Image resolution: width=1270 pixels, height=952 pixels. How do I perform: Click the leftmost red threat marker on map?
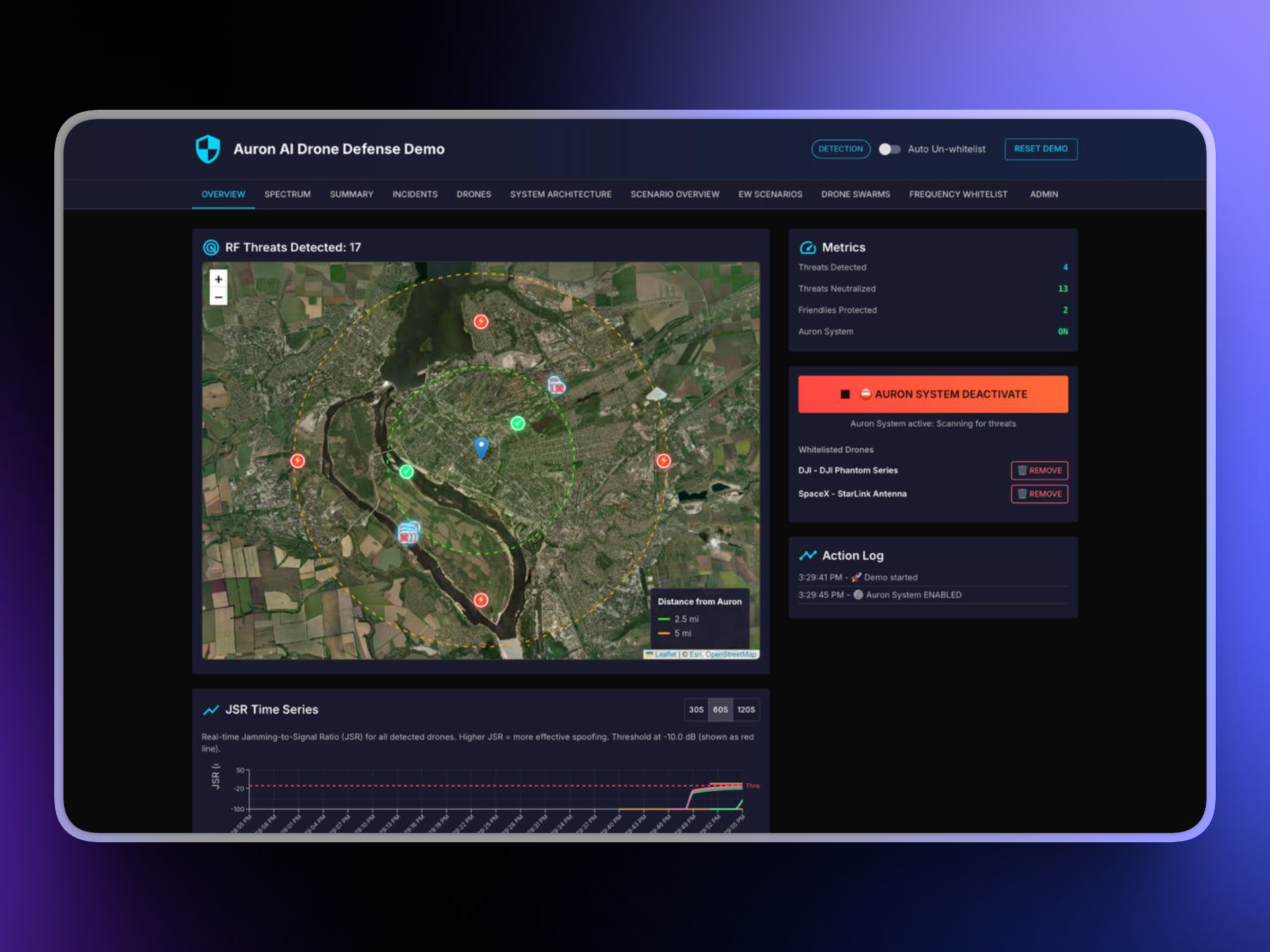pos(298,460)
